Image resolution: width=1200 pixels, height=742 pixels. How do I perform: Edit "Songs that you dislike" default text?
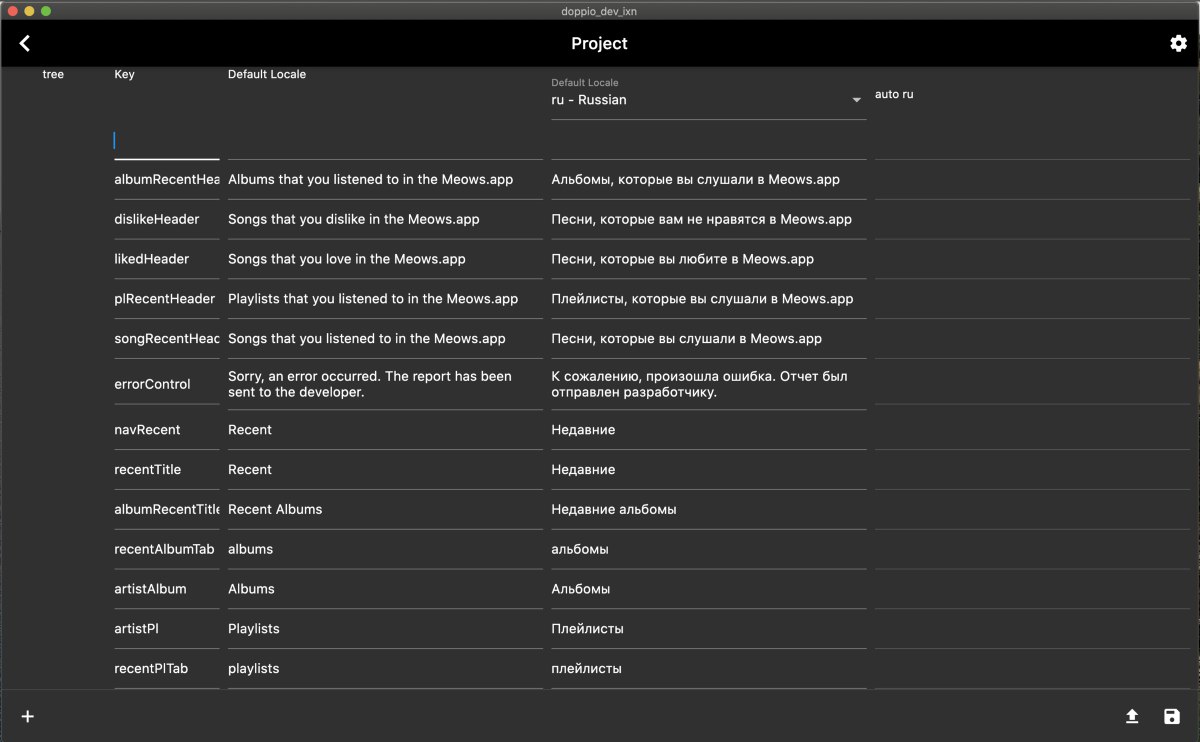coord(385,220)
